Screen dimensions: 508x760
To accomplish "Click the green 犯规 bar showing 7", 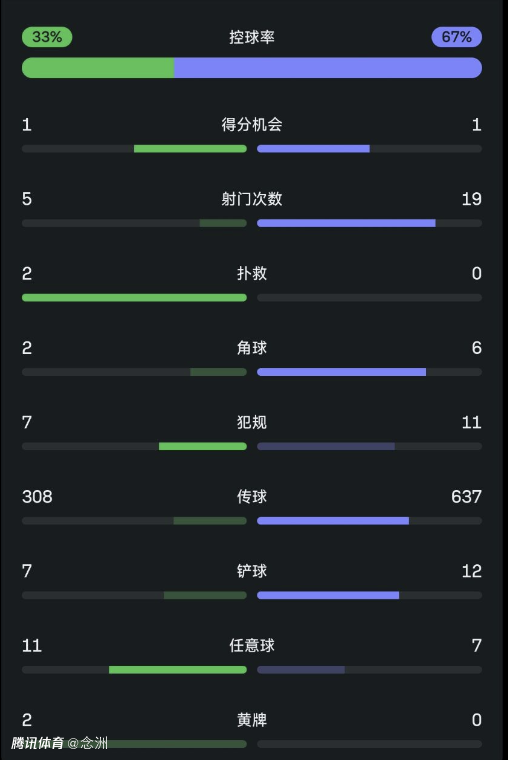I will (x=203, y=446).
